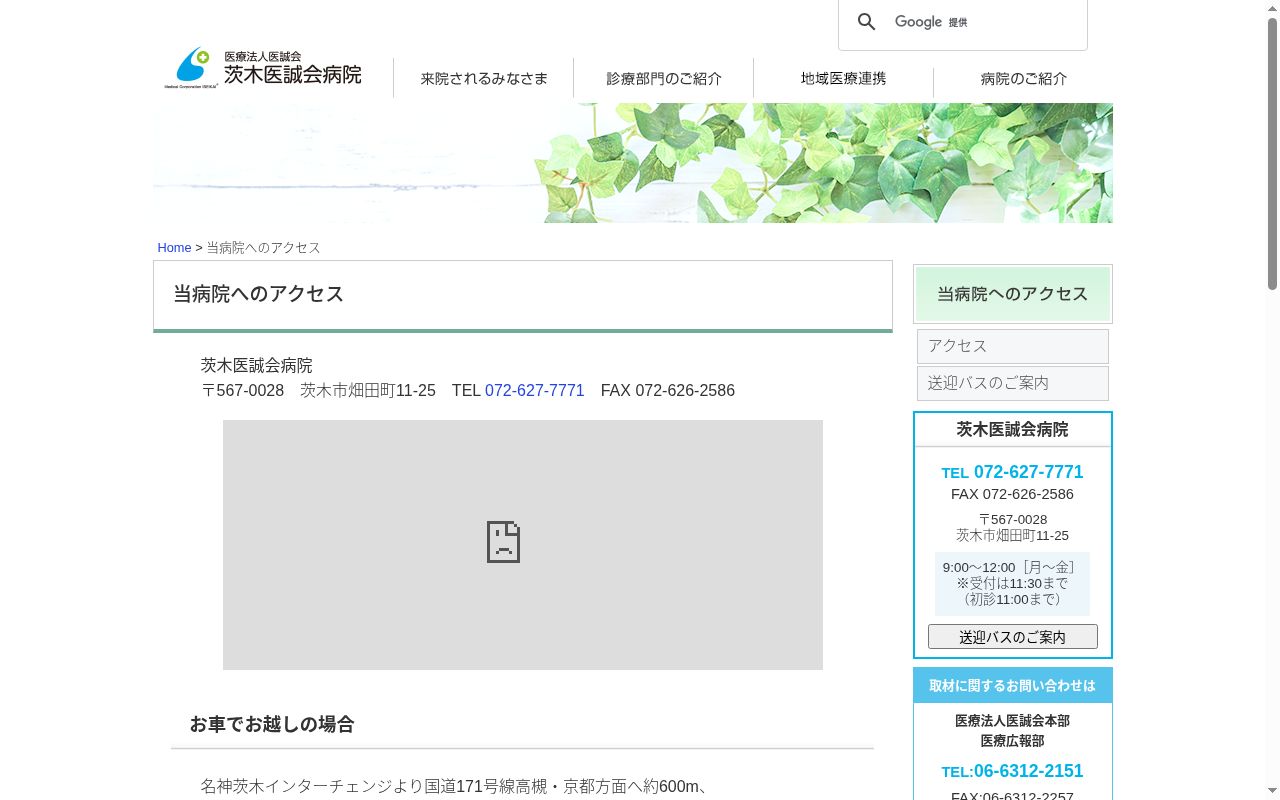Image resolution: width=1280 pixels, height=800 pixels.
Task: Click the 名神茨木インターチェンジ directions text
Action: coord(454,787)
